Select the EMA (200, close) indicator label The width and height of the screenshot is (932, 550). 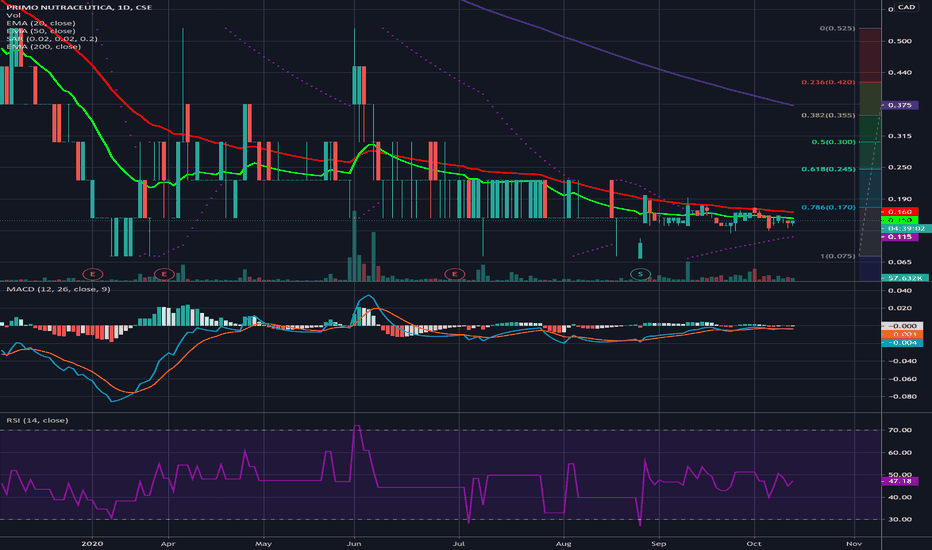[43, 46]
